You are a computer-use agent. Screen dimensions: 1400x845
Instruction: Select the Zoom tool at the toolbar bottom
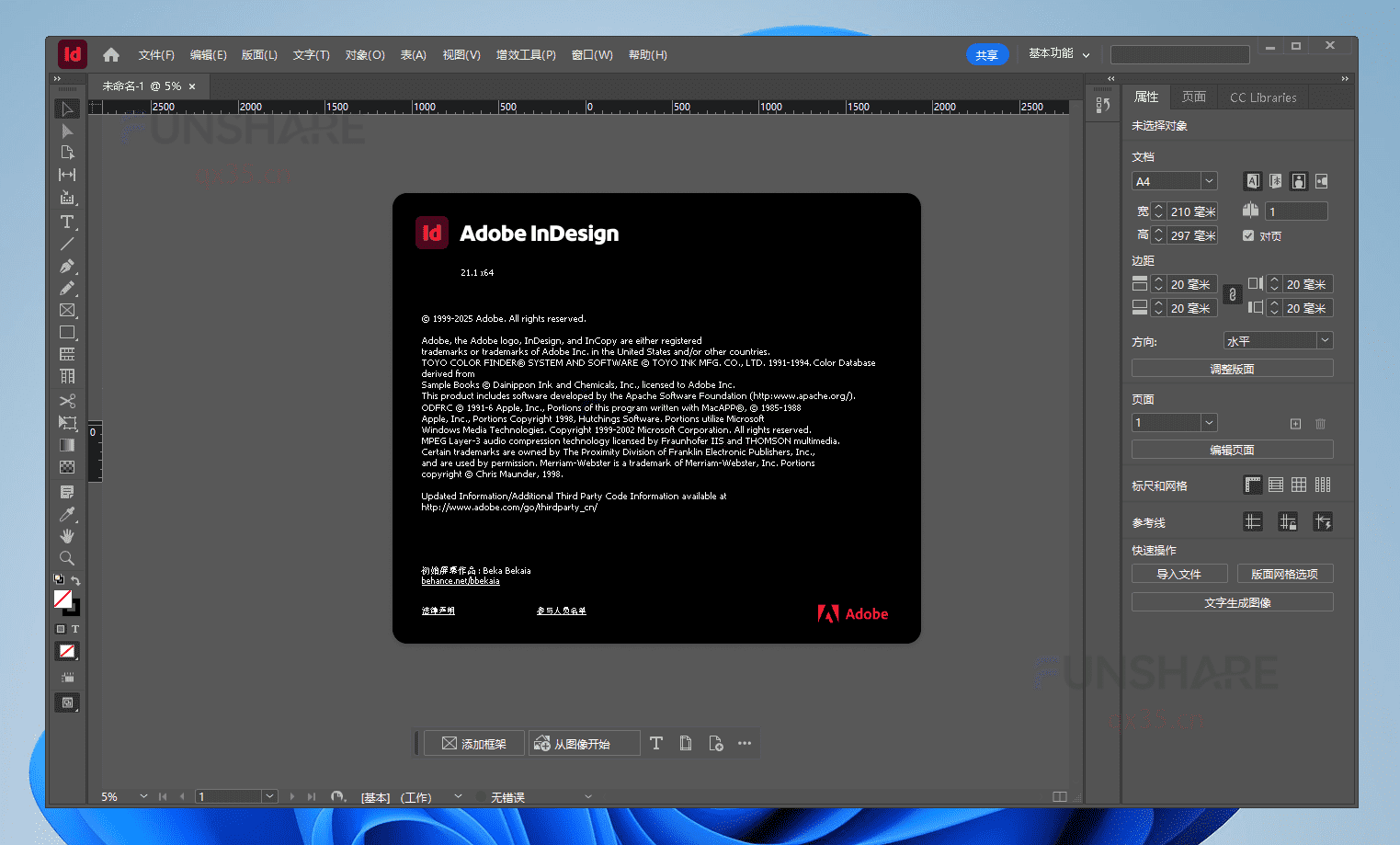[x=67, y=557]
